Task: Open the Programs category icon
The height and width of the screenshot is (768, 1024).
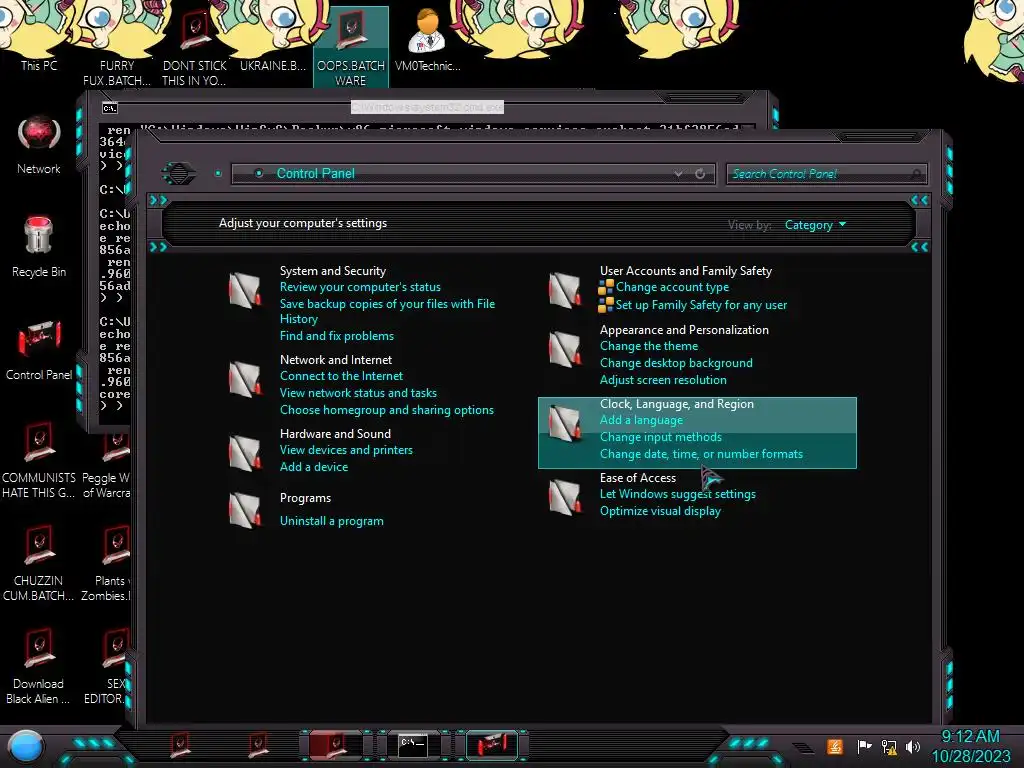Action: (x=244, y=509)
